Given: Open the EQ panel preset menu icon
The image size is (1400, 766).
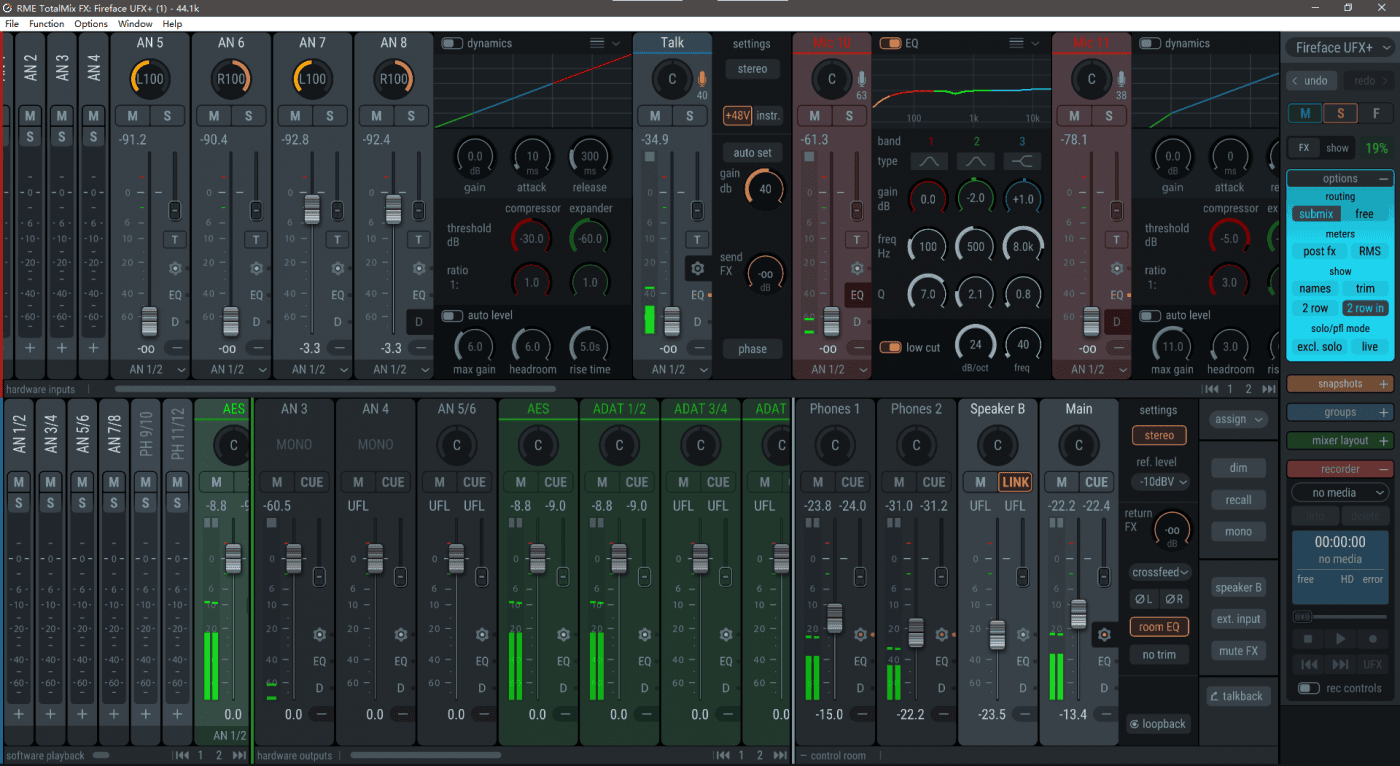Looking at the screenshot, I should pos(1016,43).
